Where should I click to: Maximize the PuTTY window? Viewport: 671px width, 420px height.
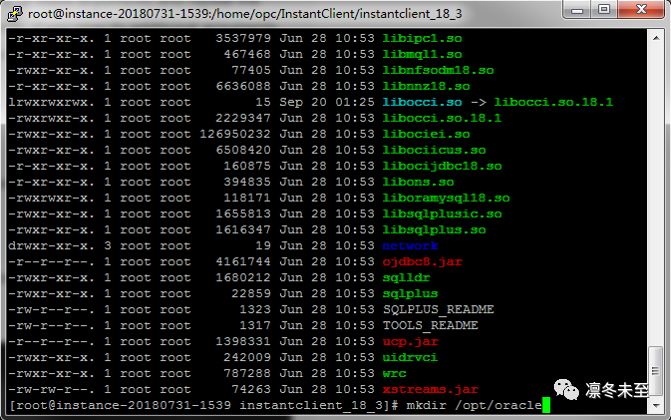[604, 9]
